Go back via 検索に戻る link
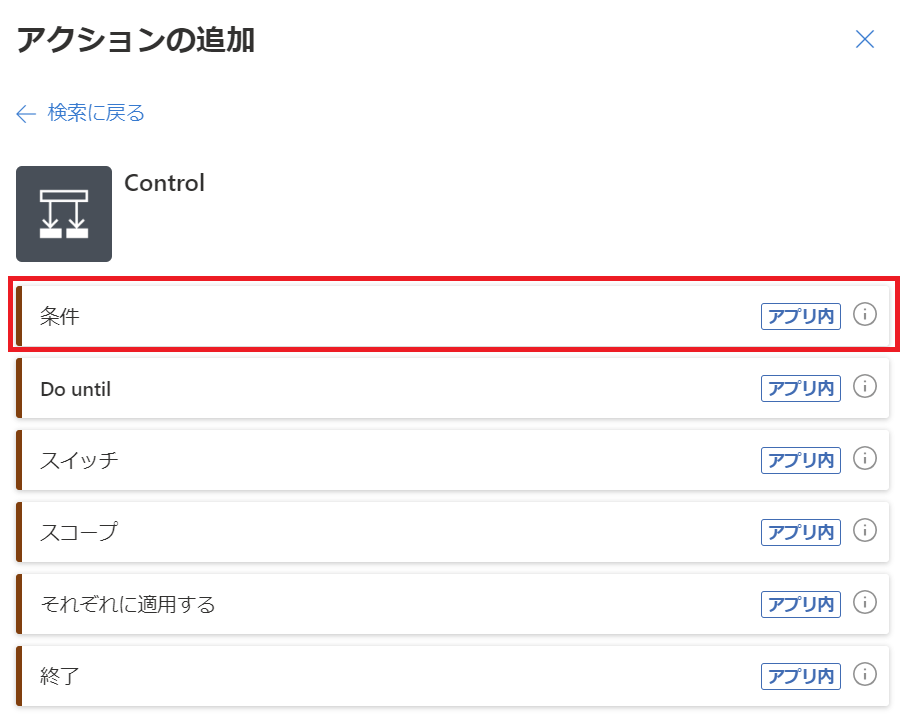The height and width of the screenshot is (726, 907). (x=96, y=113)
